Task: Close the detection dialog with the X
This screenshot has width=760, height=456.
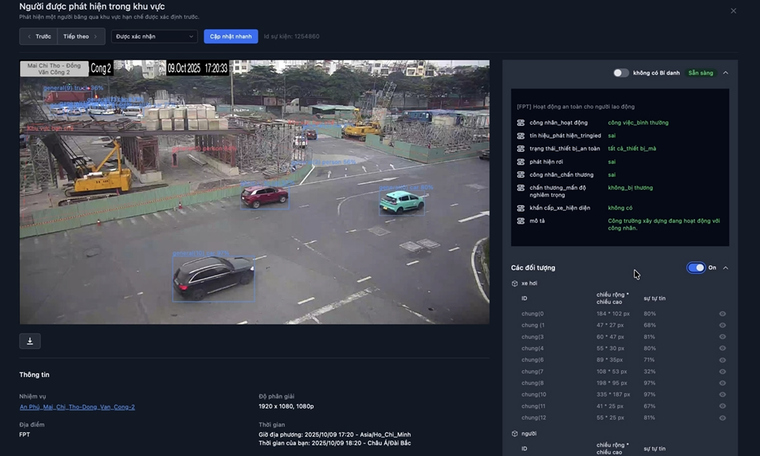Action: tap(733, 11)
